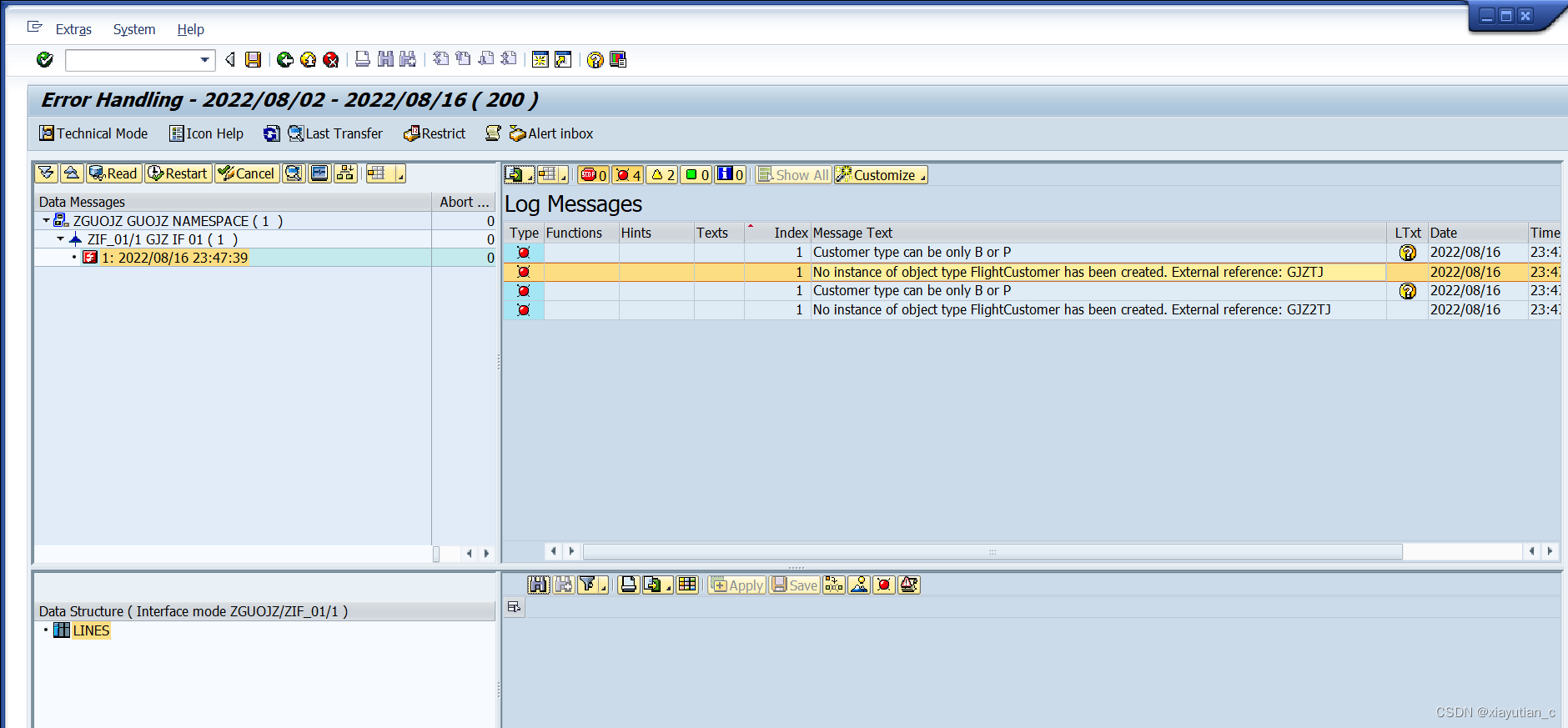Open the Extras menu
1568x728 pixels.
pos(73,29)
